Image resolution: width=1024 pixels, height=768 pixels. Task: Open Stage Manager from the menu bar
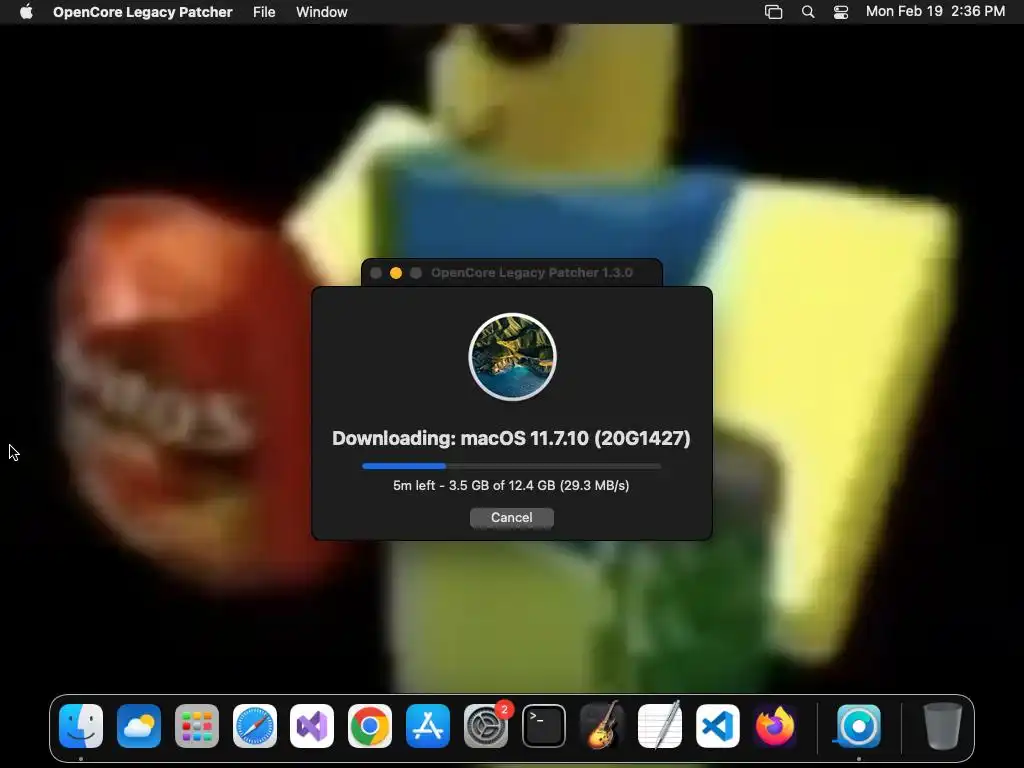[x=773, y=12]
